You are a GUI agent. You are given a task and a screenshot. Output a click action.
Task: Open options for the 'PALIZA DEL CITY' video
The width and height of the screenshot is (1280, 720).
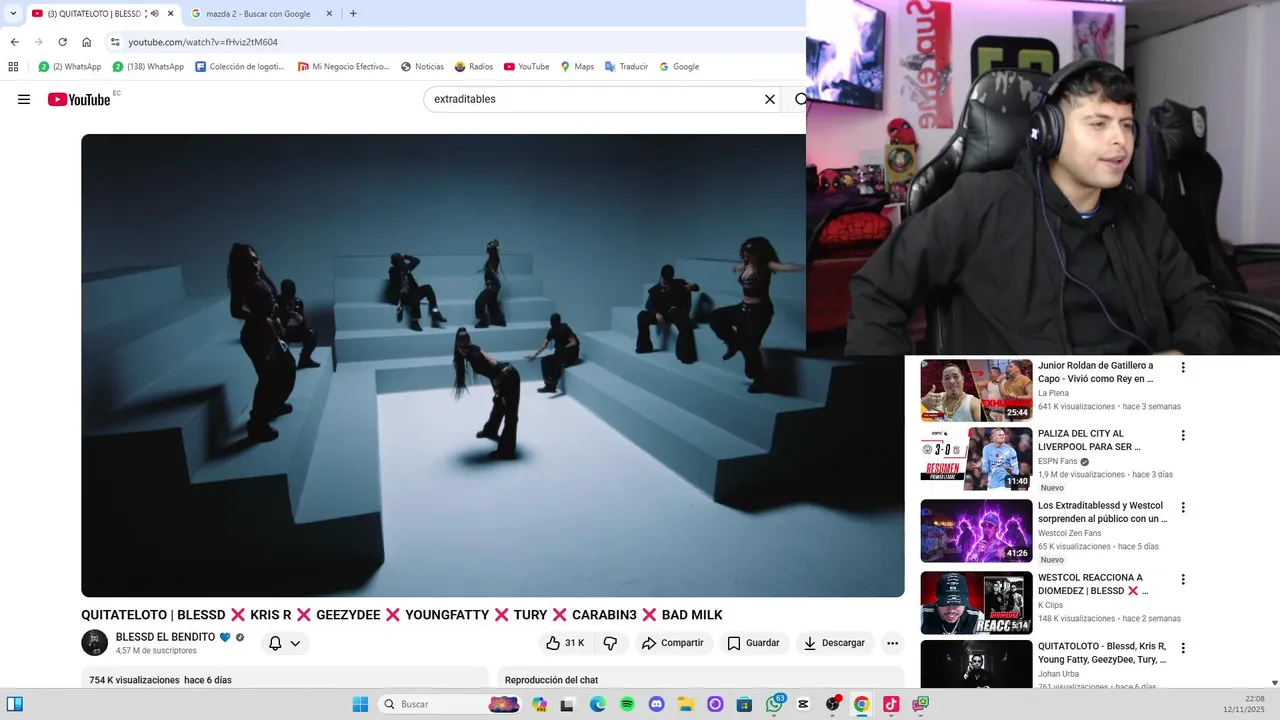pos(1183,435)
